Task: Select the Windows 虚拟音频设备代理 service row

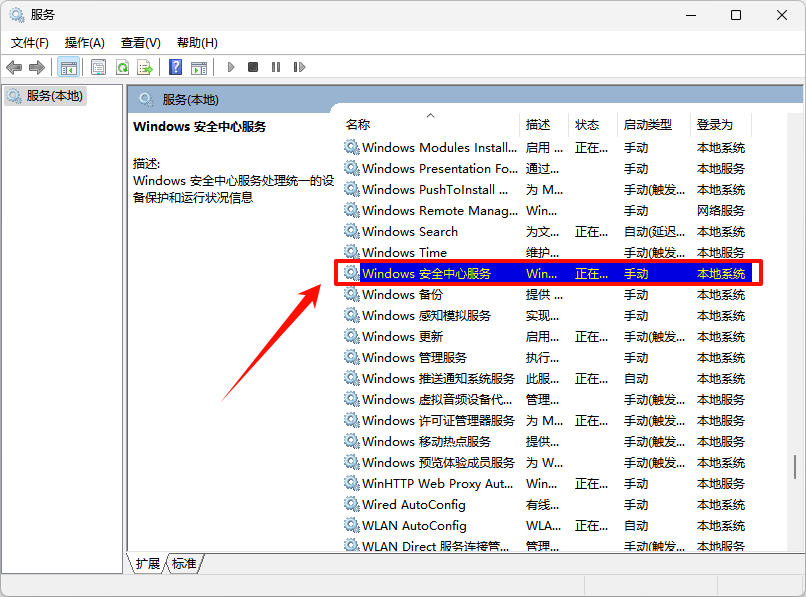Action: (547, 400)
